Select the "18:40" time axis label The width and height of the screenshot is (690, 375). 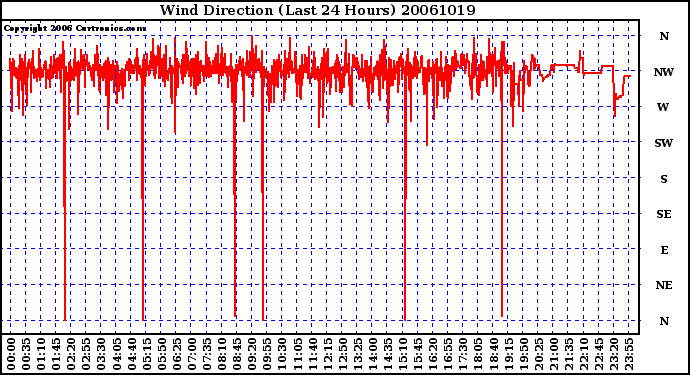(x=493, y=354)
